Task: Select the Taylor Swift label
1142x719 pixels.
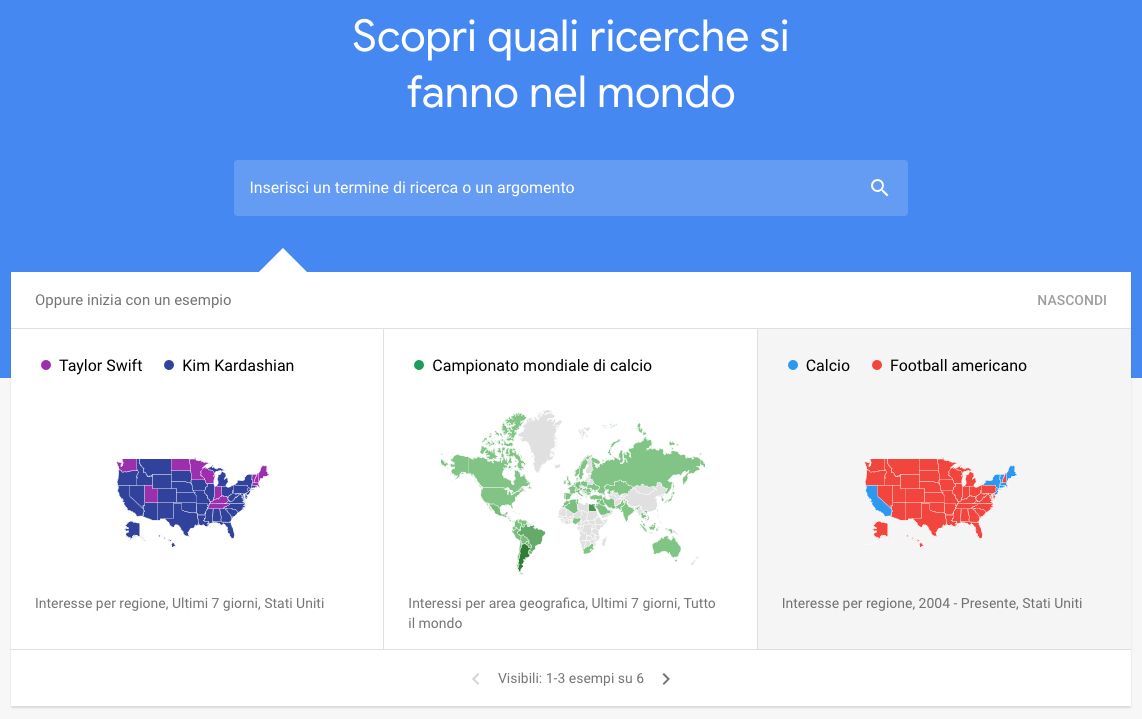Action: (100, 366)
